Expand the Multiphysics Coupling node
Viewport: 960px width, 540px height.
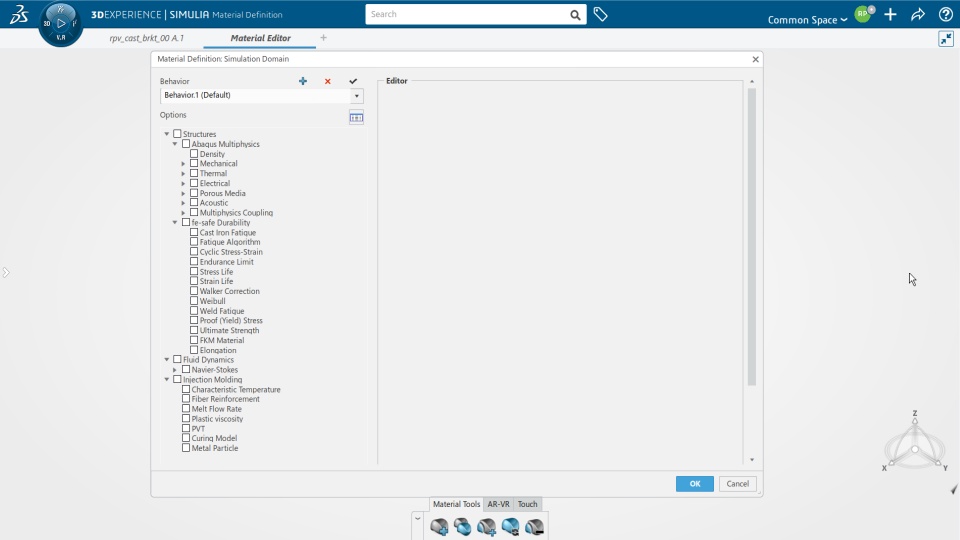pos(183,212)
